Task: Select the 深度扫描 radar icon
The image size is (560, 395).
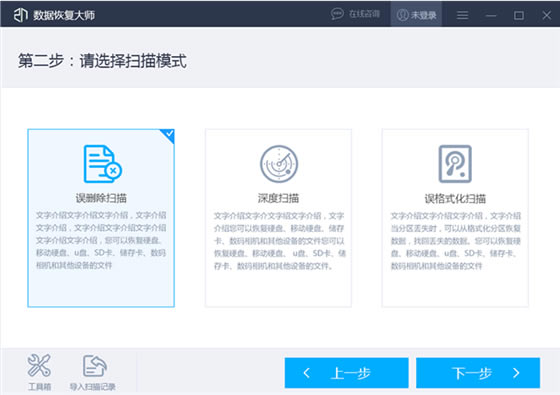Action: tap(279, 164)
